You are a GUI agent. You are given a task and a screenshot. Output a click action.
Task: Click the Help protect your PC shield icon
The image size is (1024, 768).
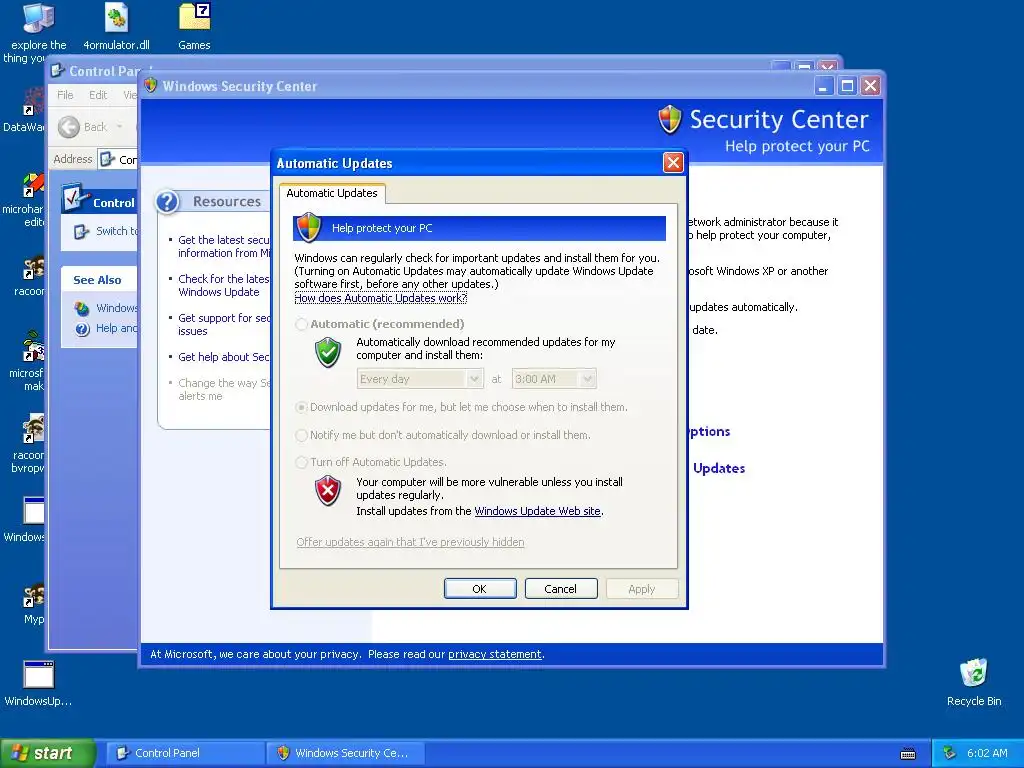[x=309, y=228]
